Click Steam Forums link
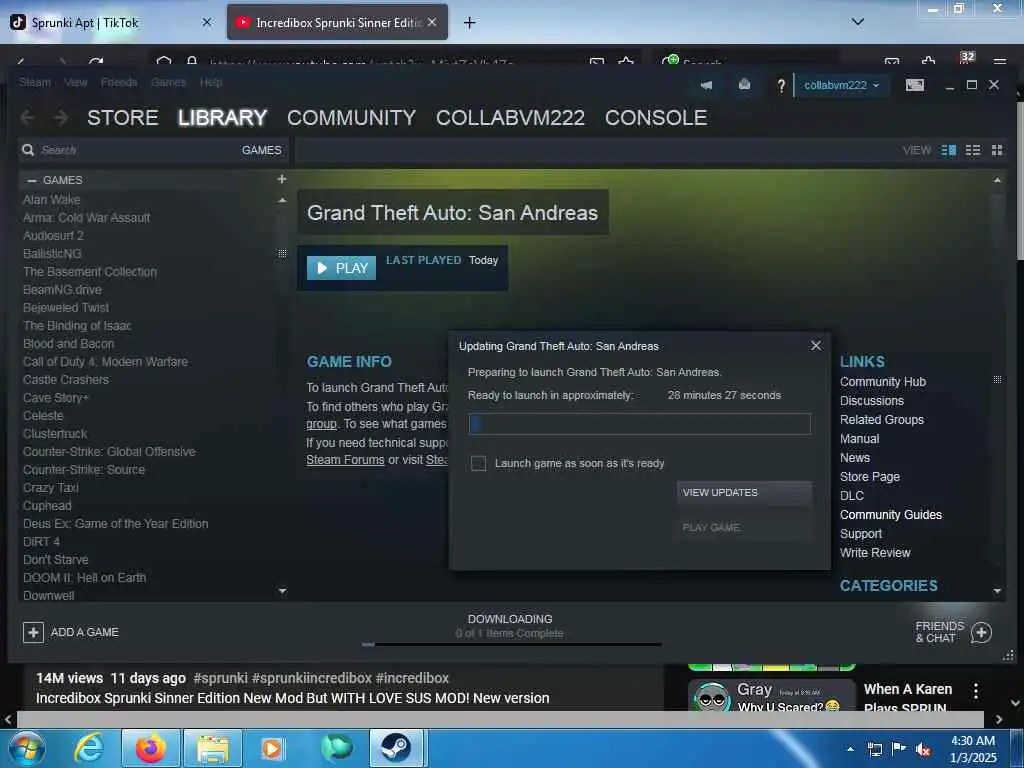This screenshot has height=768, width=1024. coord(345,460)
